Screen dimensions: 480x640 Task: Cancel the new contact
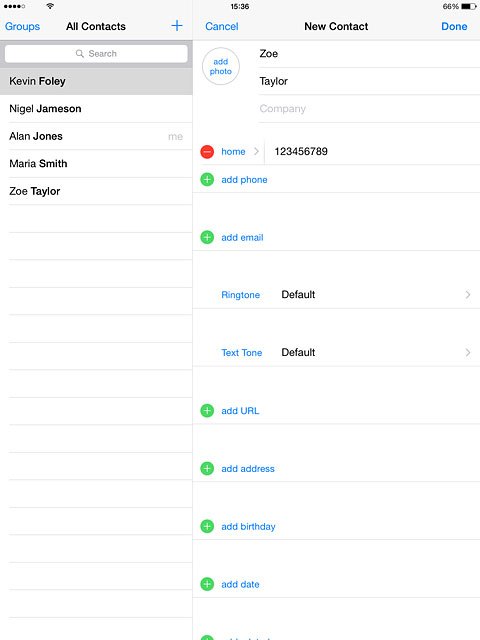tap(222, 27)
